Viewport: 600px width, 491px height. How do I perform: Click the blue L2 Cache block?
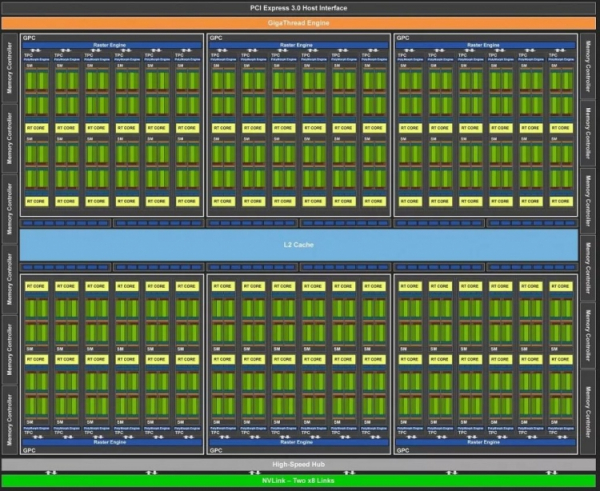coord(299,245)
